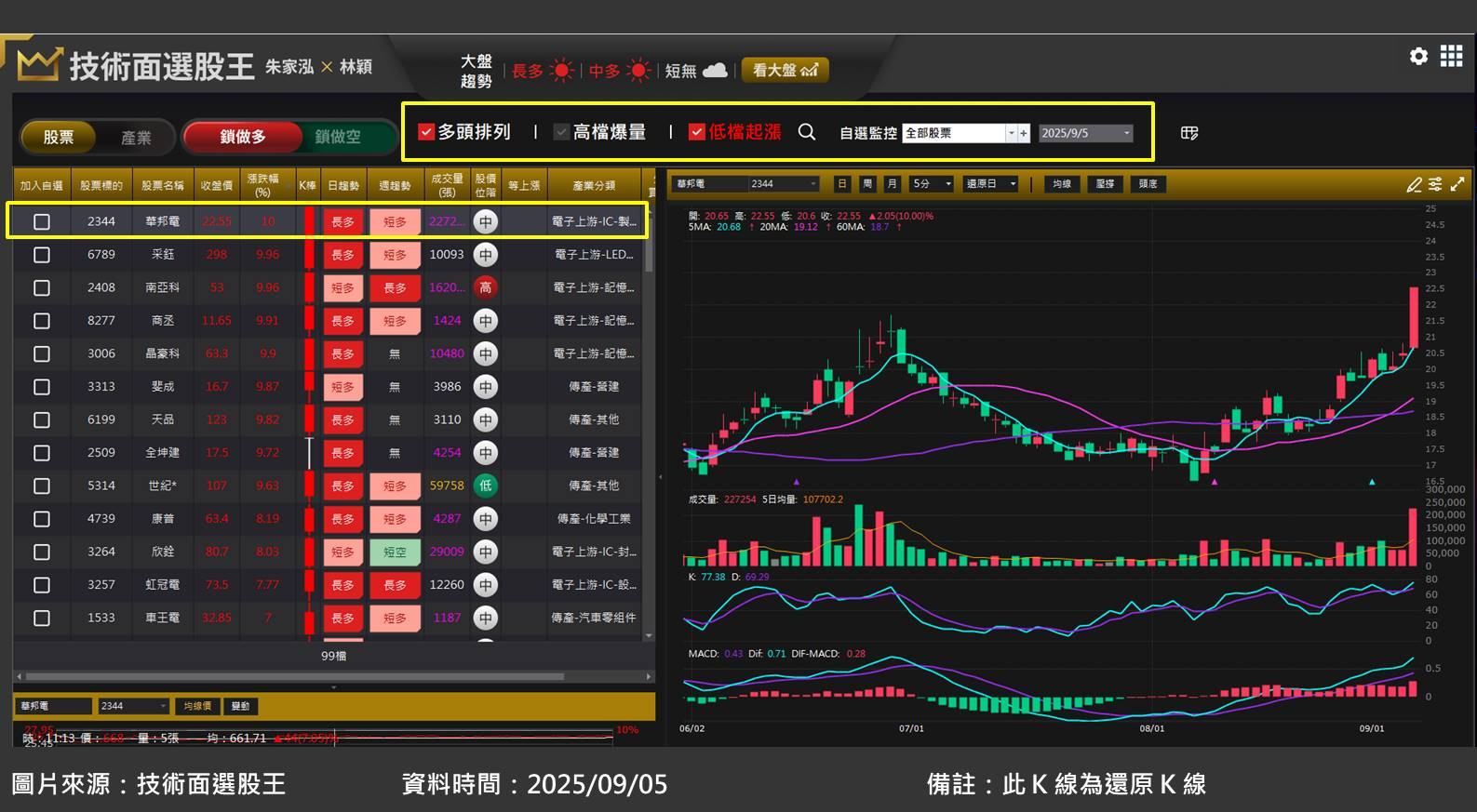Open the apps grid menu icon

click(x=1451, y=57)
